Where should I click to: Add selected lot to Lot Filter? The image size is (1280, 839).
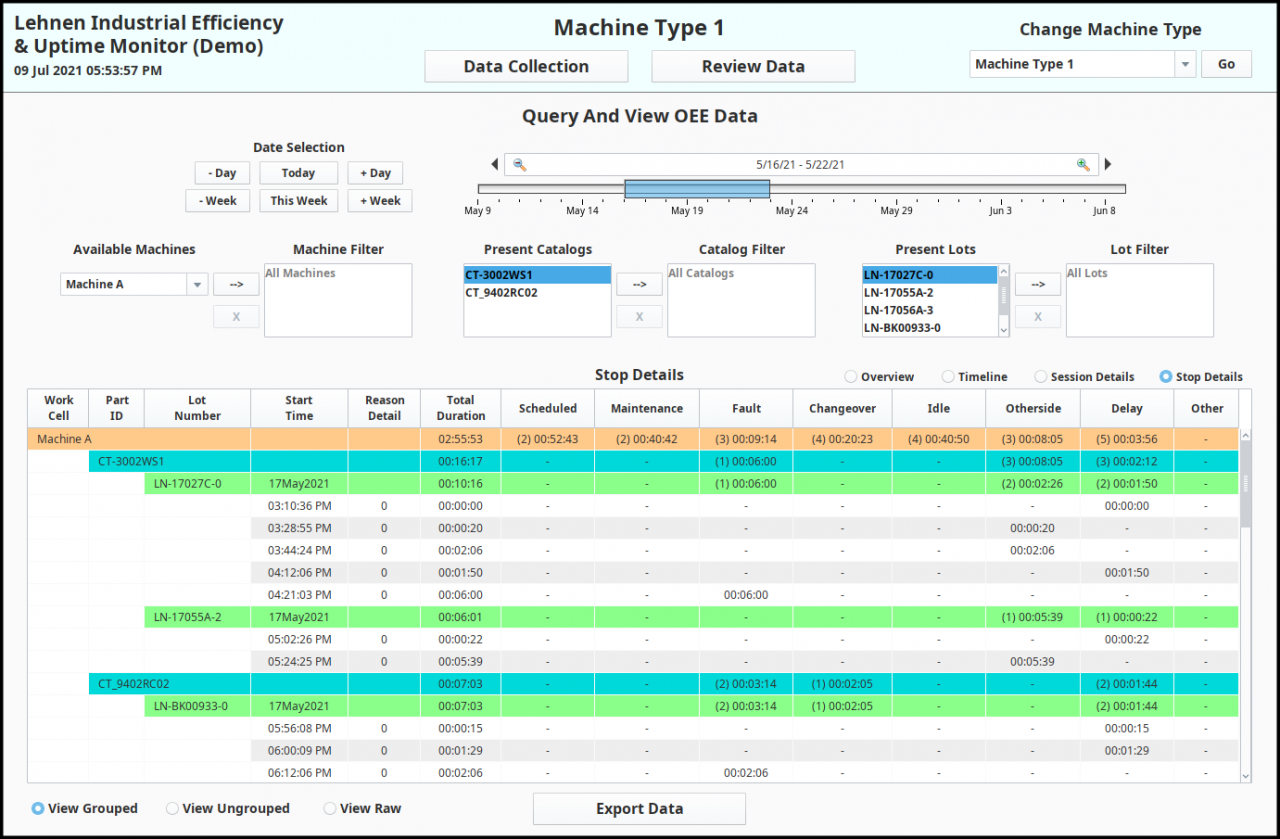point(1038,285)
